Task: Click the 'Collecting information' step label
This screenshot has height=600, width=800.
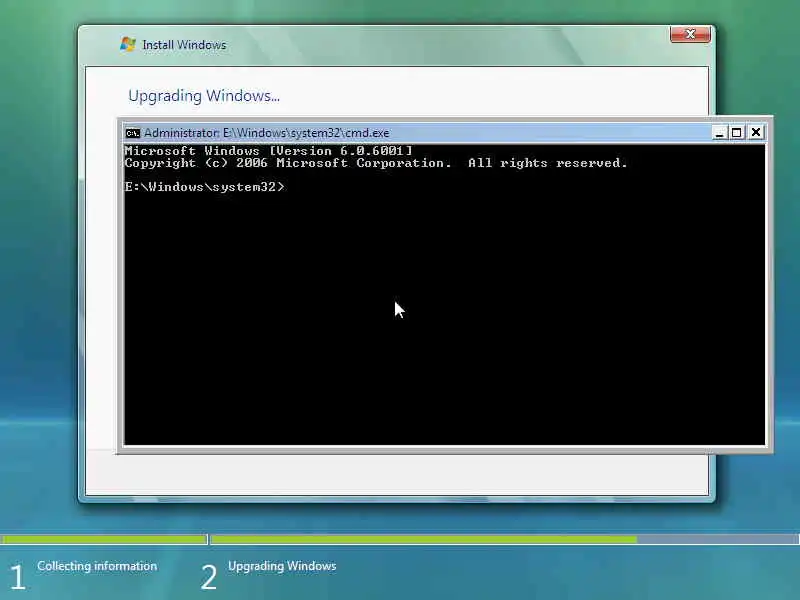Action: 97,566
